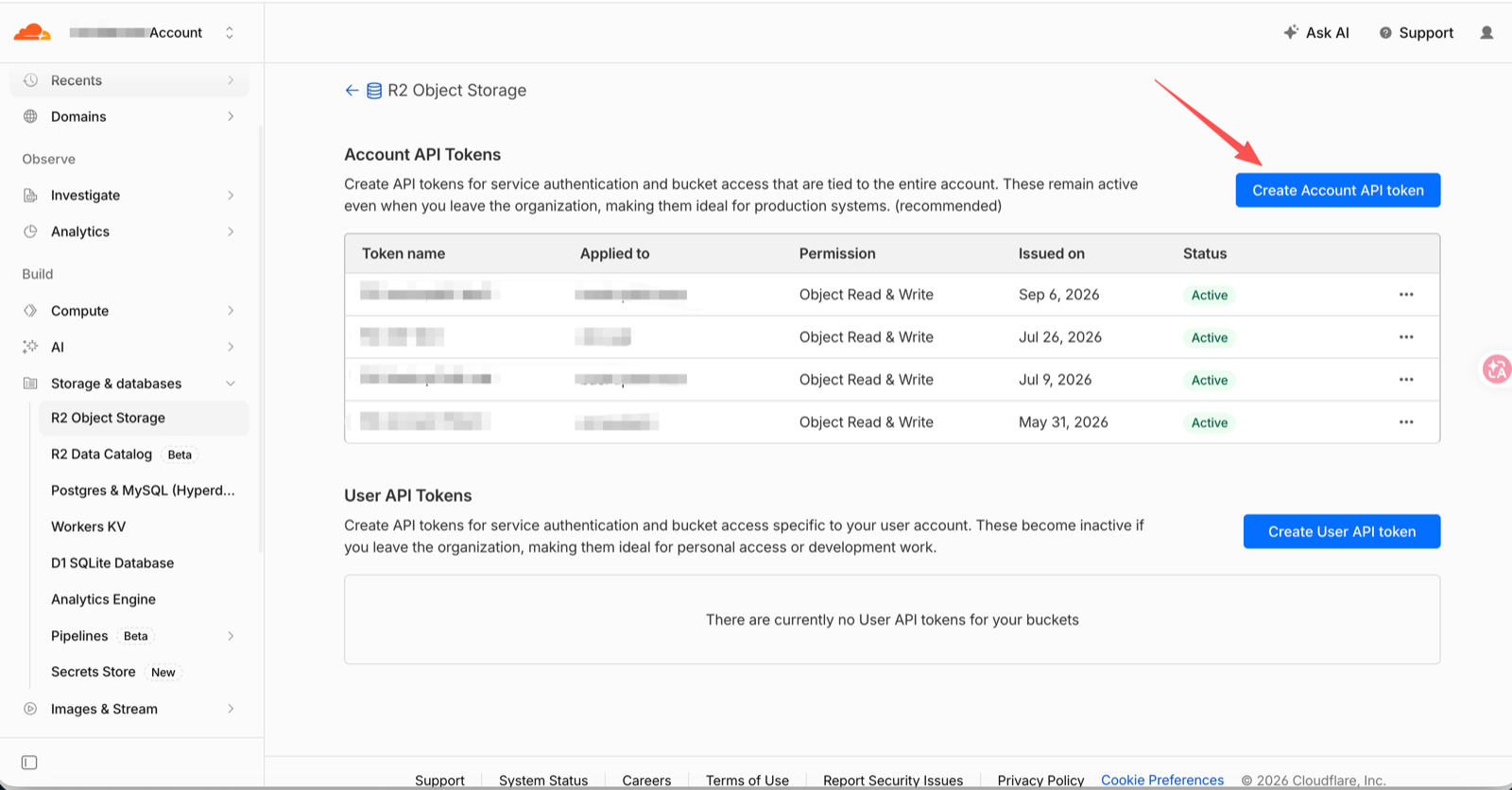The image size is (1512, 790).
Task: Click the Token name column header
Action: point(404,253)
